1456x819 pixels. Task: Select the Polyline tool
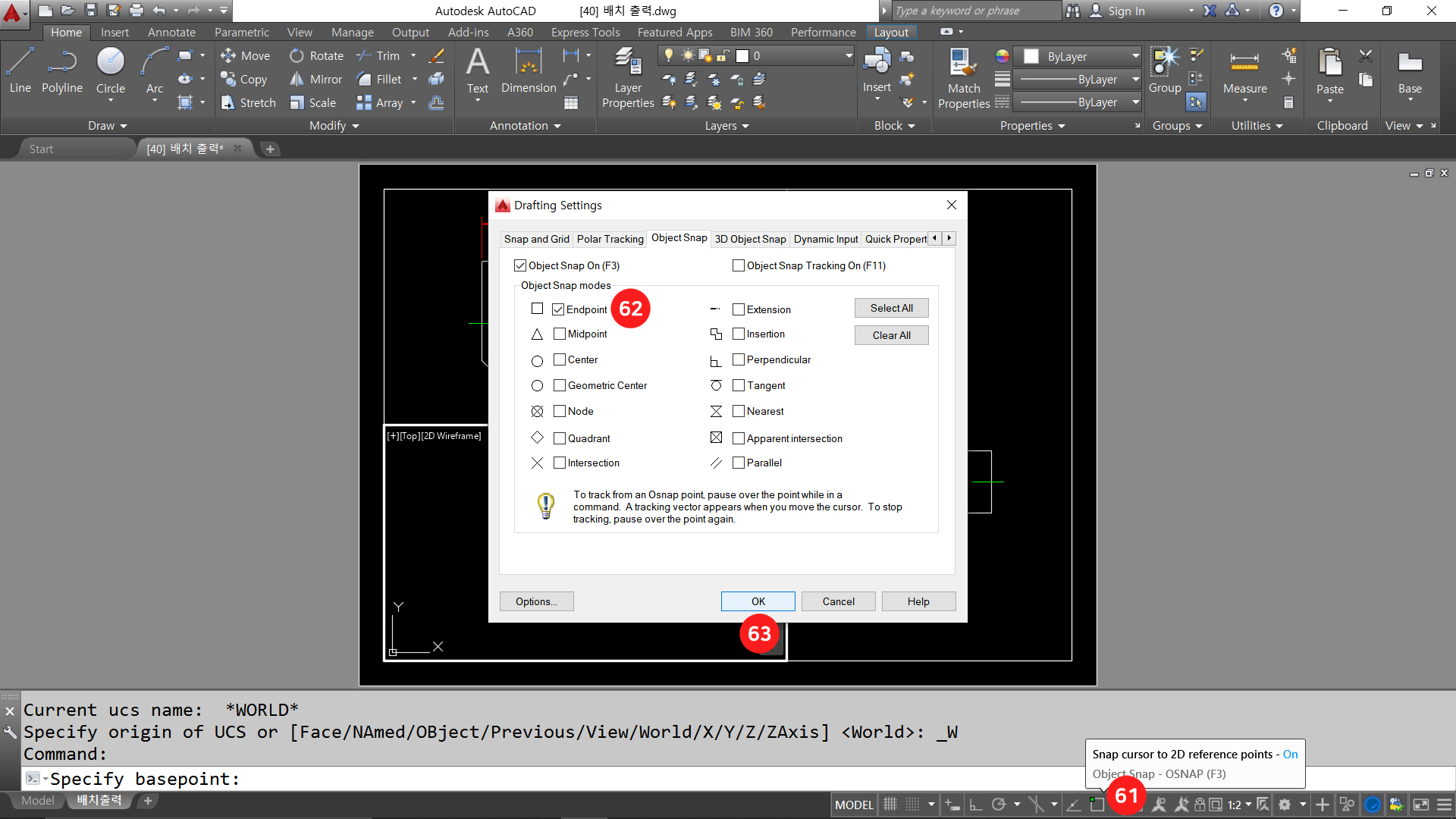coord(62,70)
